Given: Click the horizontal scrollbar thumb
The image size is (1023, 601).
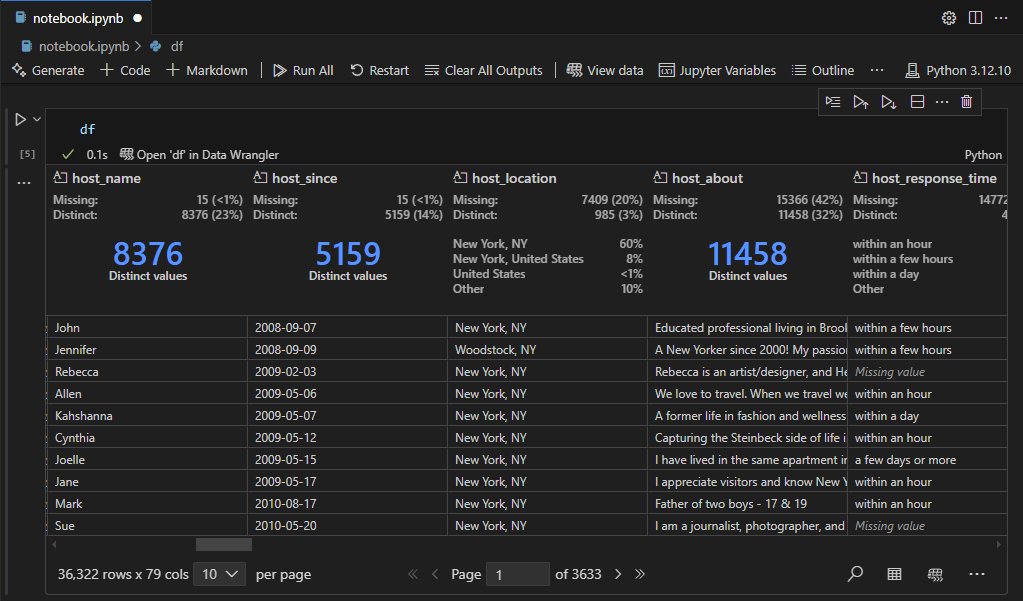Looking at the screenshot, I should [224, 544].
